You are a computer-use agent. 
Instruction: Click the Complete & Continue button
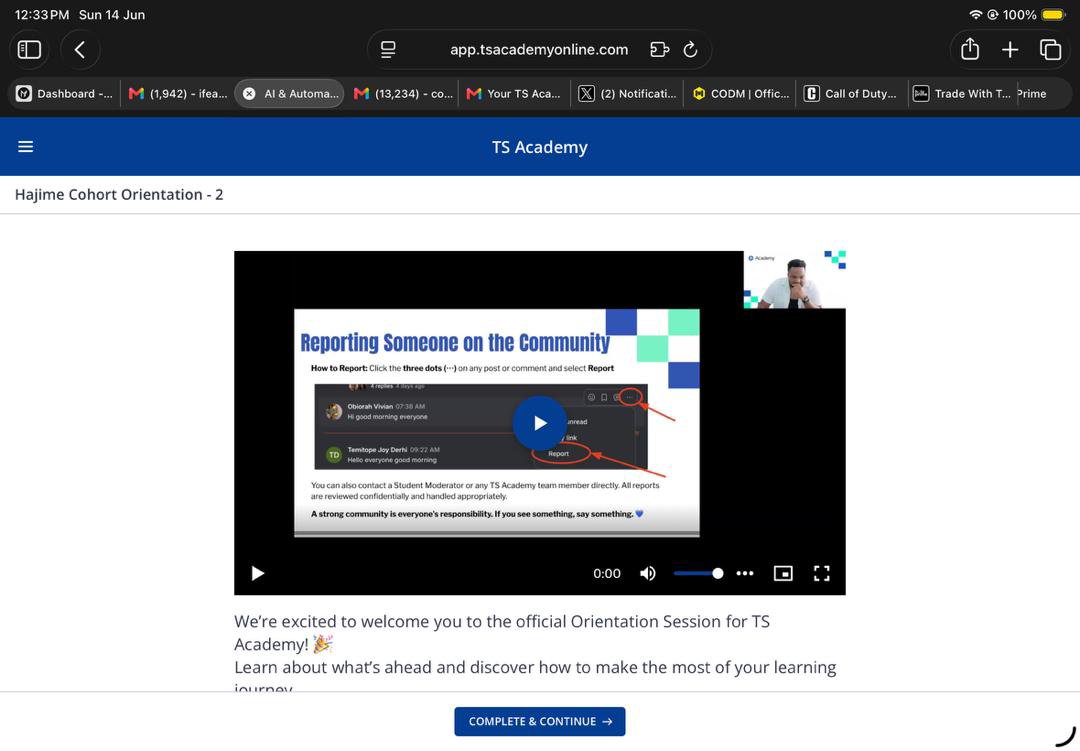click(539, 721)
